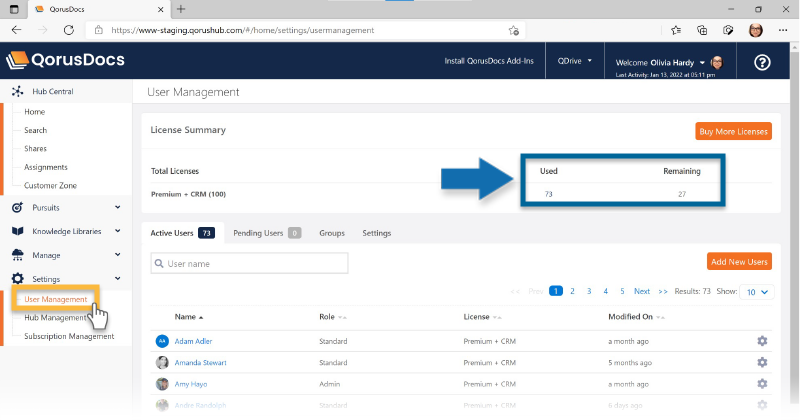Click the Hub Central network icon
This screenshot has height=420, width=800.
tap(17, 91)
